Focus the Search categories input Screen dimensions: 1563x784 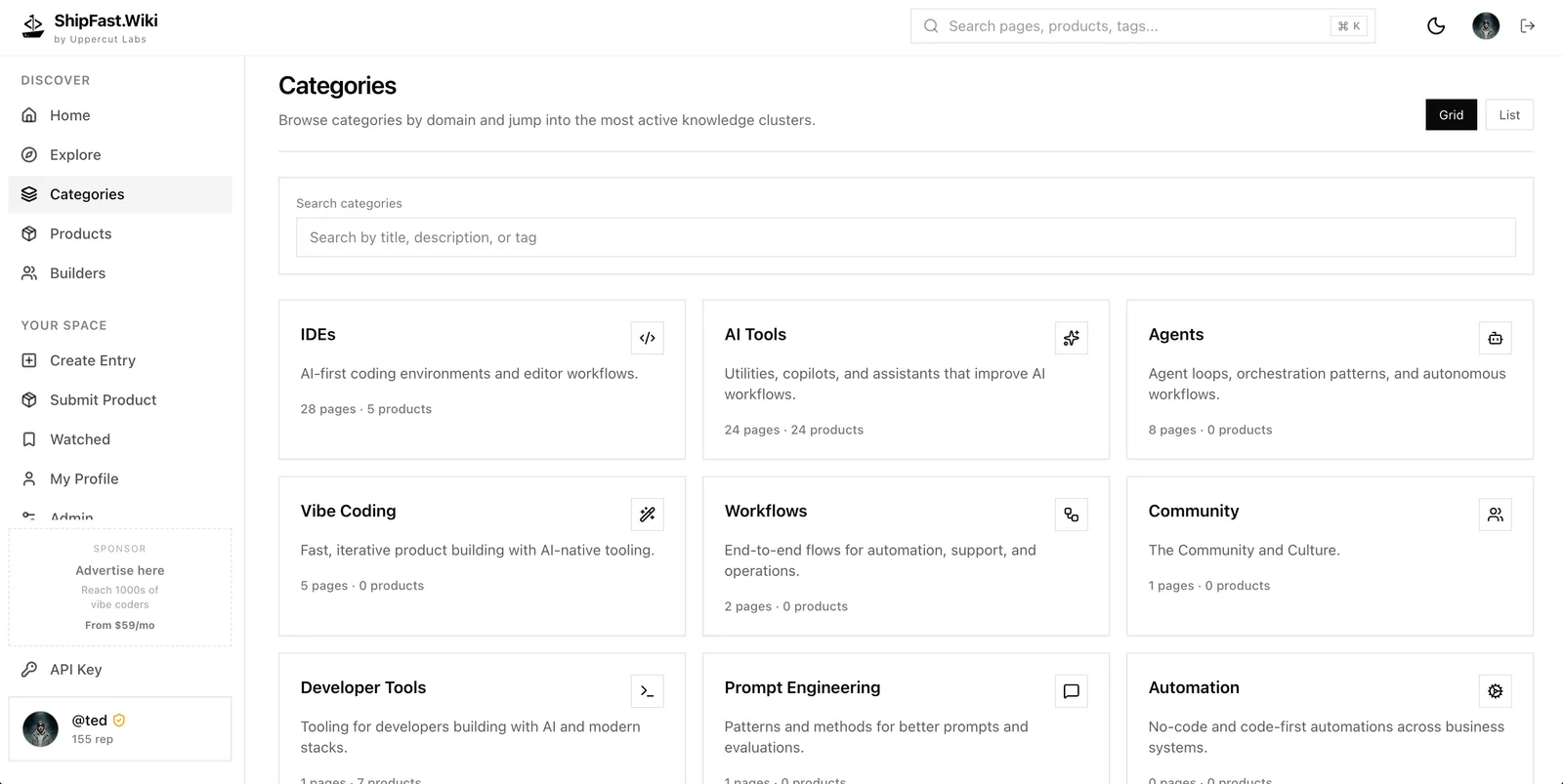906,237
